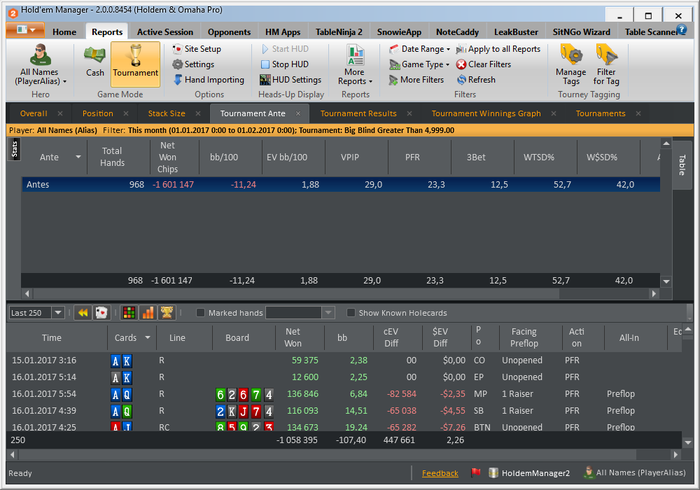Click the small trophy icon in hands toolbar
Screen dimensions: 700x490
pyautogui.click(x=167, y=313)
